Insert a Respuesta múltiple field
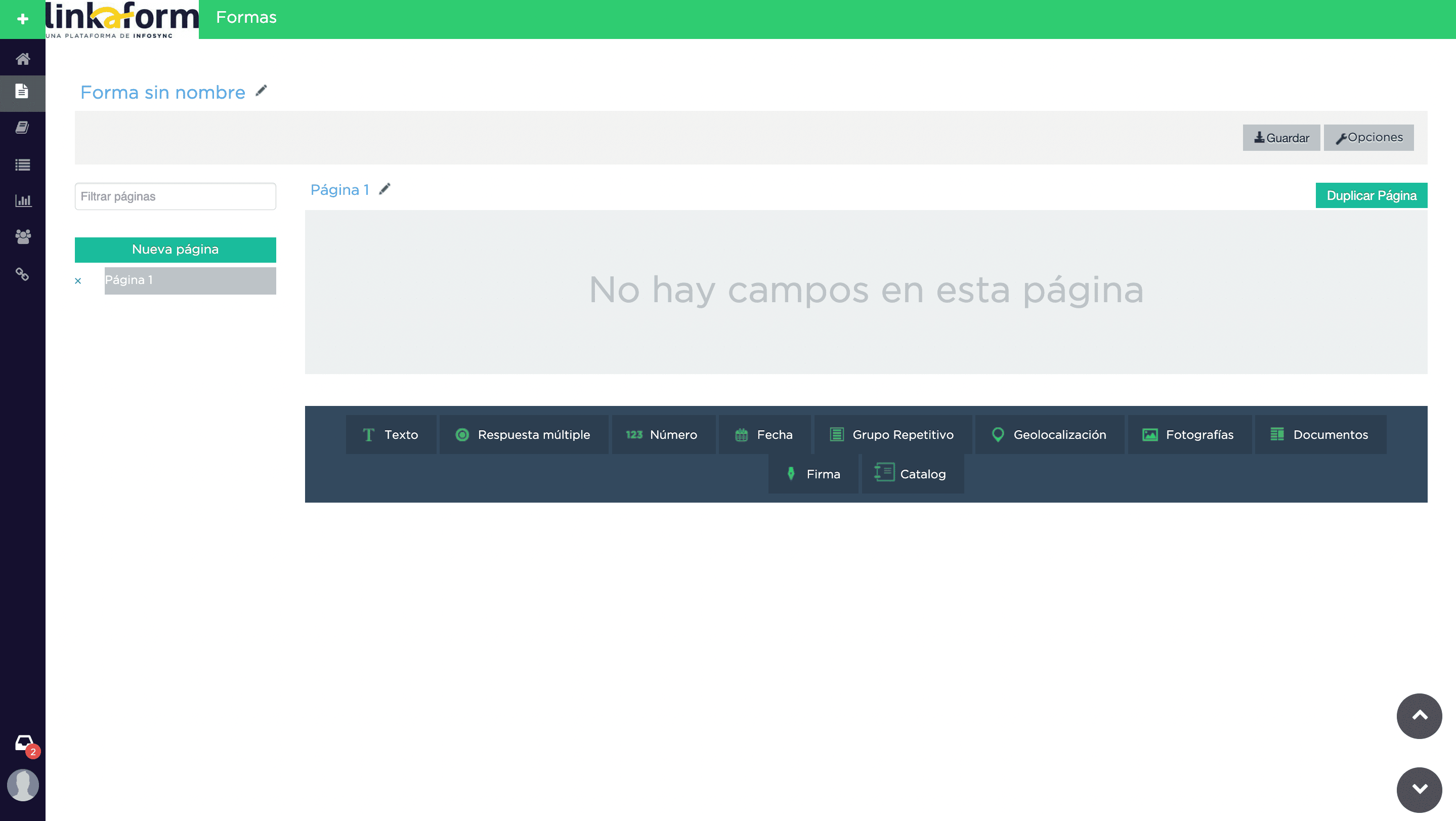The height and width of the screenshot is (821, 1456). click(524, 434)
